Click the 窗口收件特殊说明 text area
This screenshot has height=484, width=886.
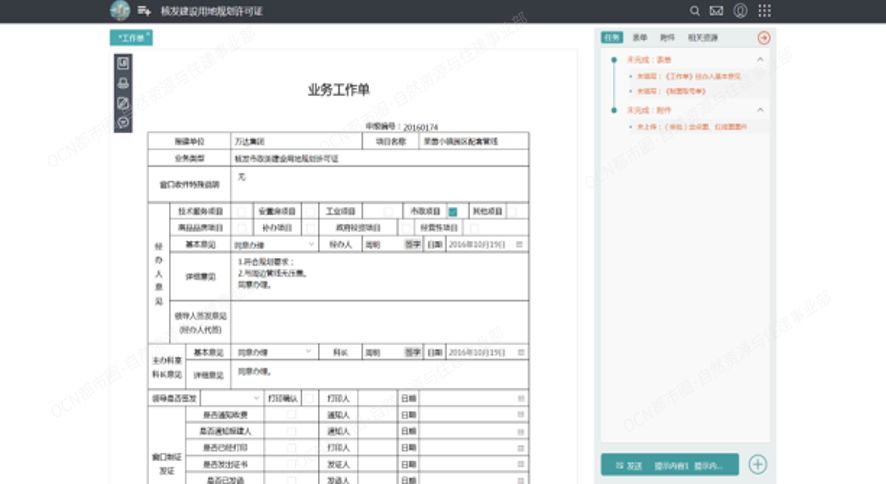coord(380,184)
